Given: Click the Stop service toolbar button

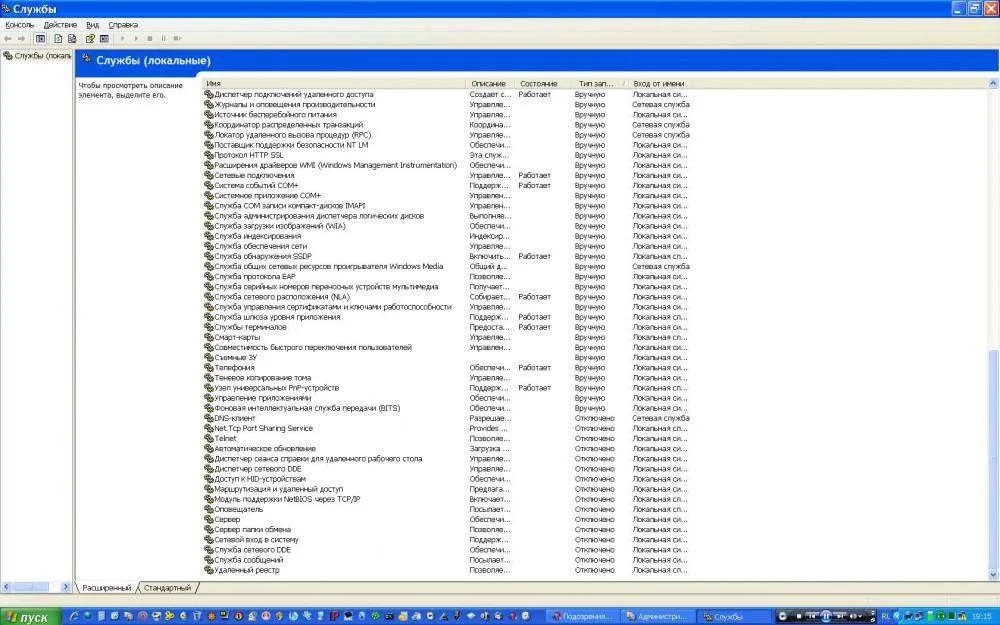Looking at the screenshot, I should coord(150,39).
